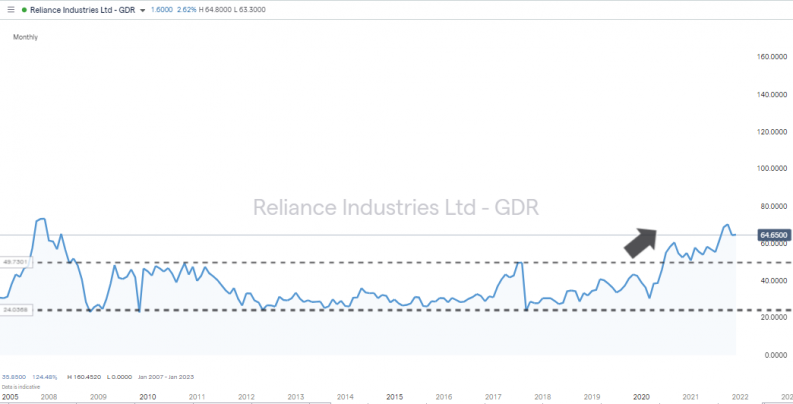793x404 pixels.
Task: Select the 64.6500 current price tag
Action: click(774, 235)
